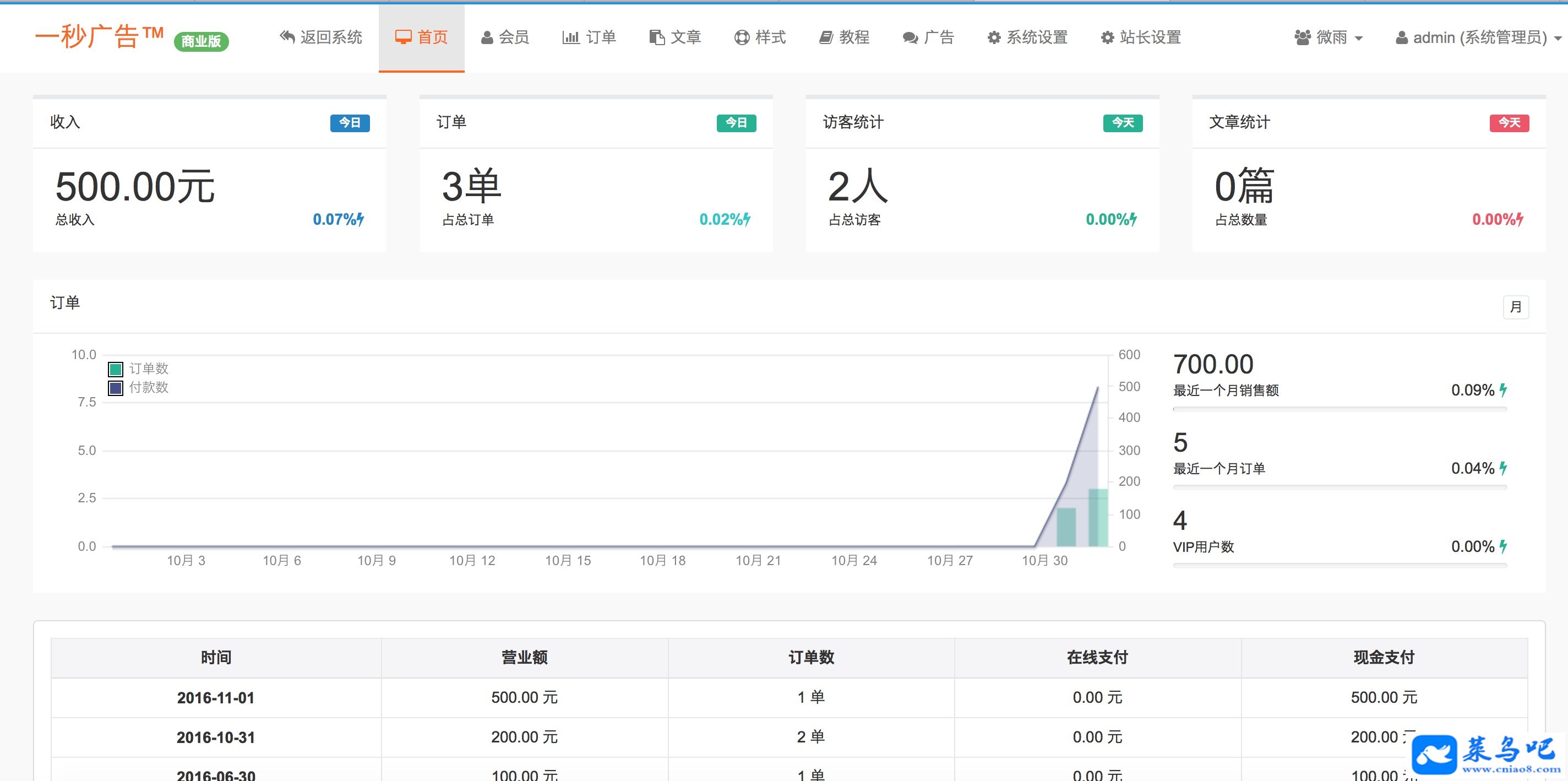Click the bolt icon beside 0.07%
This screenshot has width=1568, height=781.
[x=361, y=219]
